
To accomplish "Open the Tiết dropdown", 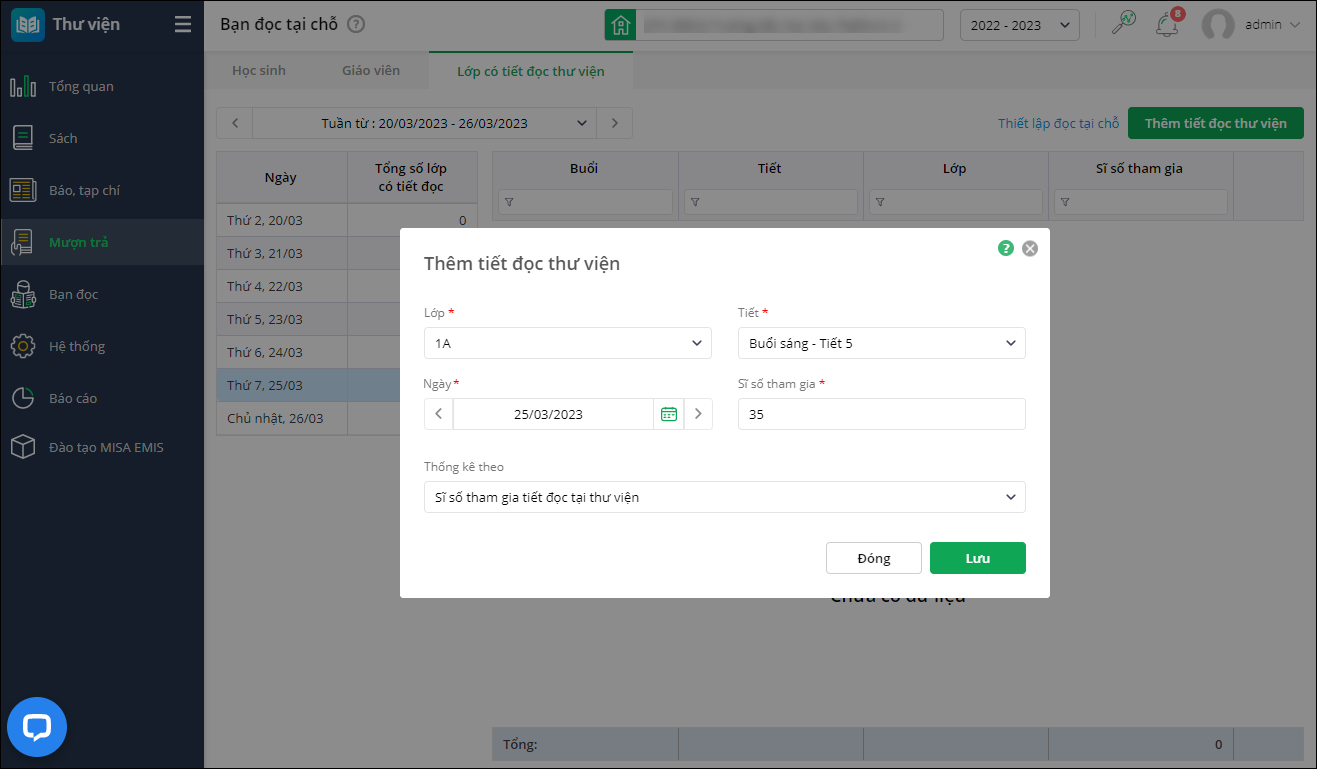I will tap(881, 343).
